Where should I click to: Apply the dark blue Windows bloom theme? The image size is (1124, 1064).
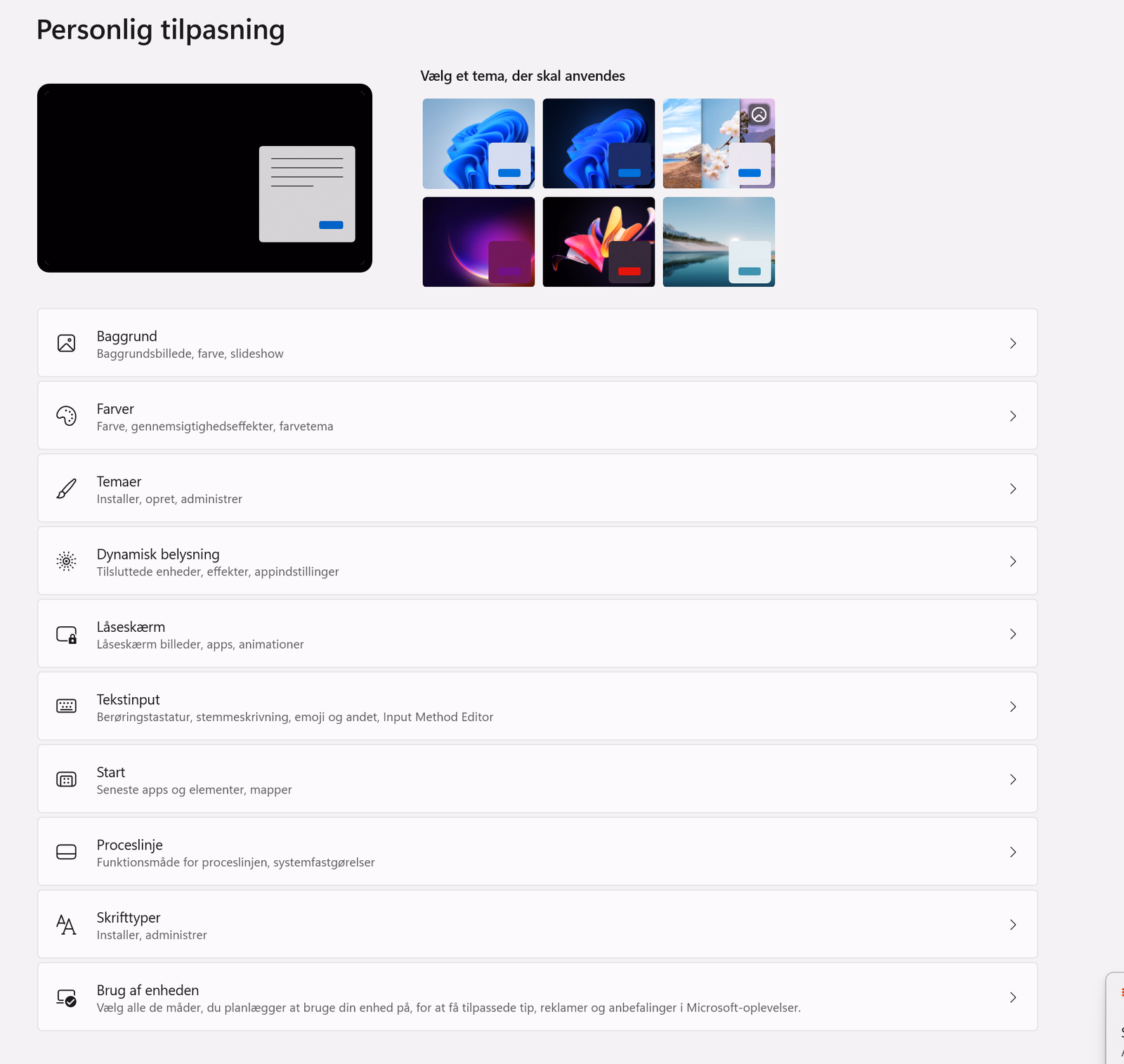point(599,143)
